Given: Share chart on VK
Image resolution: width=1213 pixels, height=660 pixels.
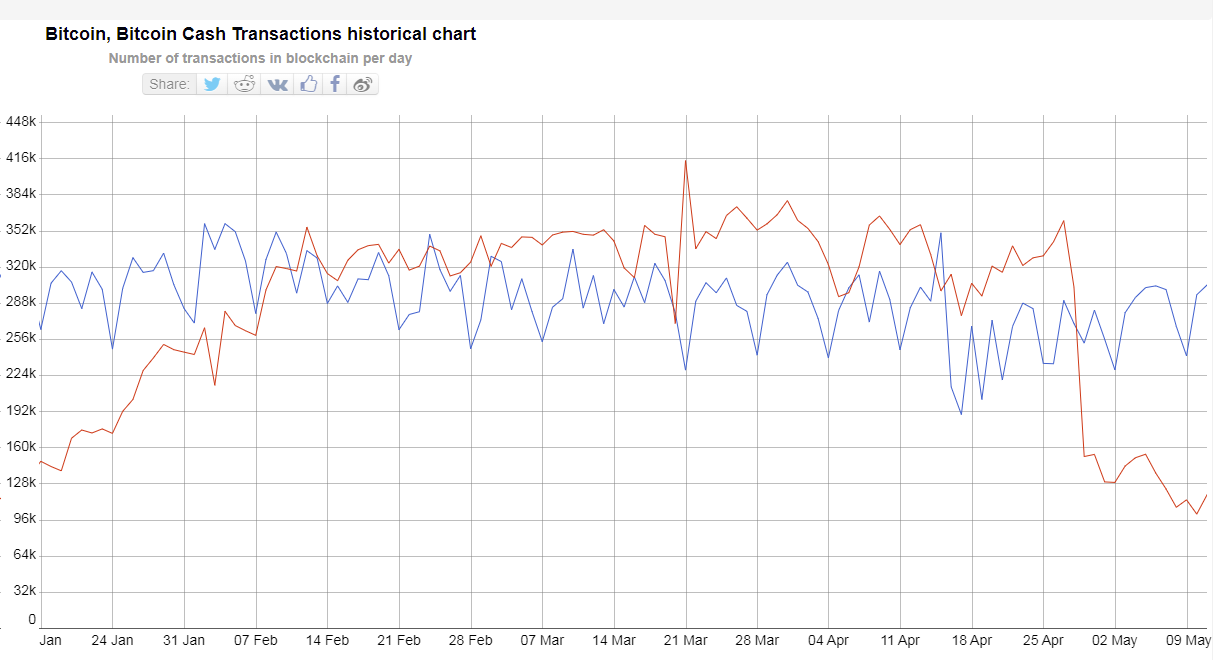Looking at the screenshot, I should 277,84.
